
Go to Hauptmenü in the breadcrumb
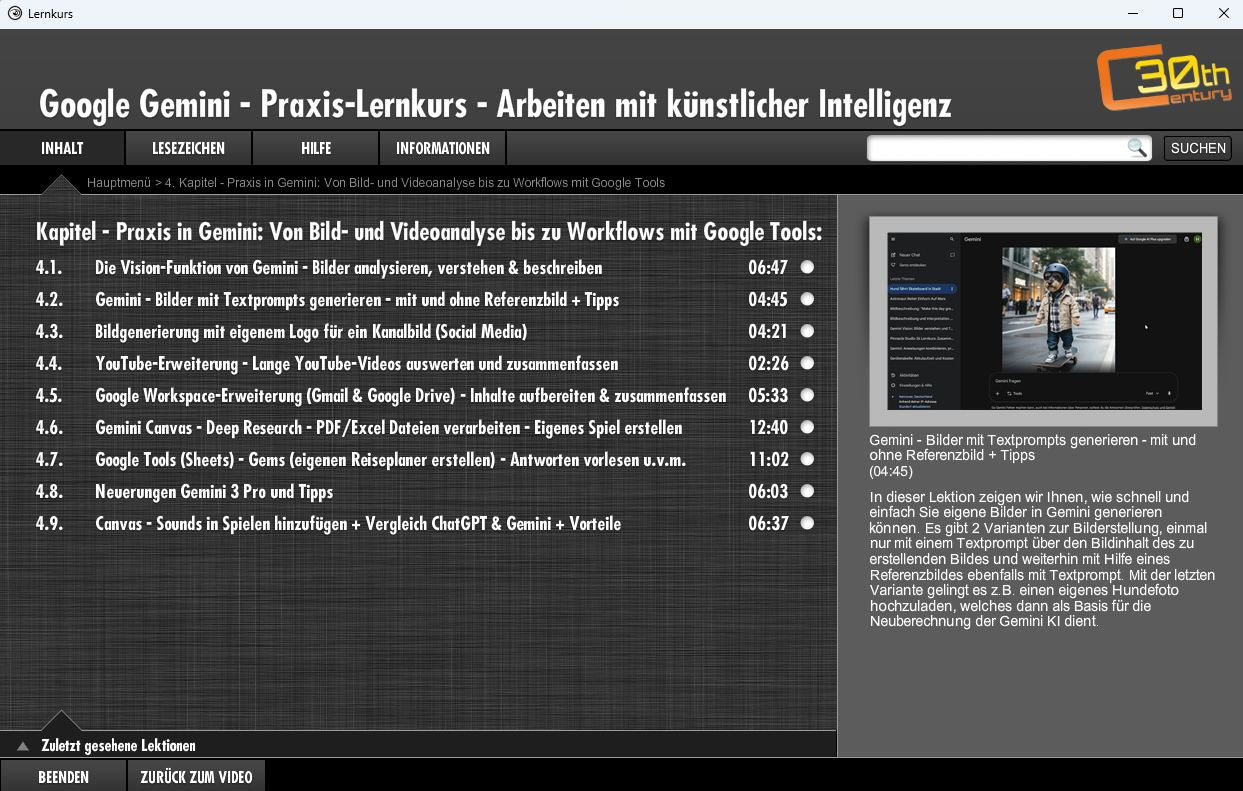(118, 183)
